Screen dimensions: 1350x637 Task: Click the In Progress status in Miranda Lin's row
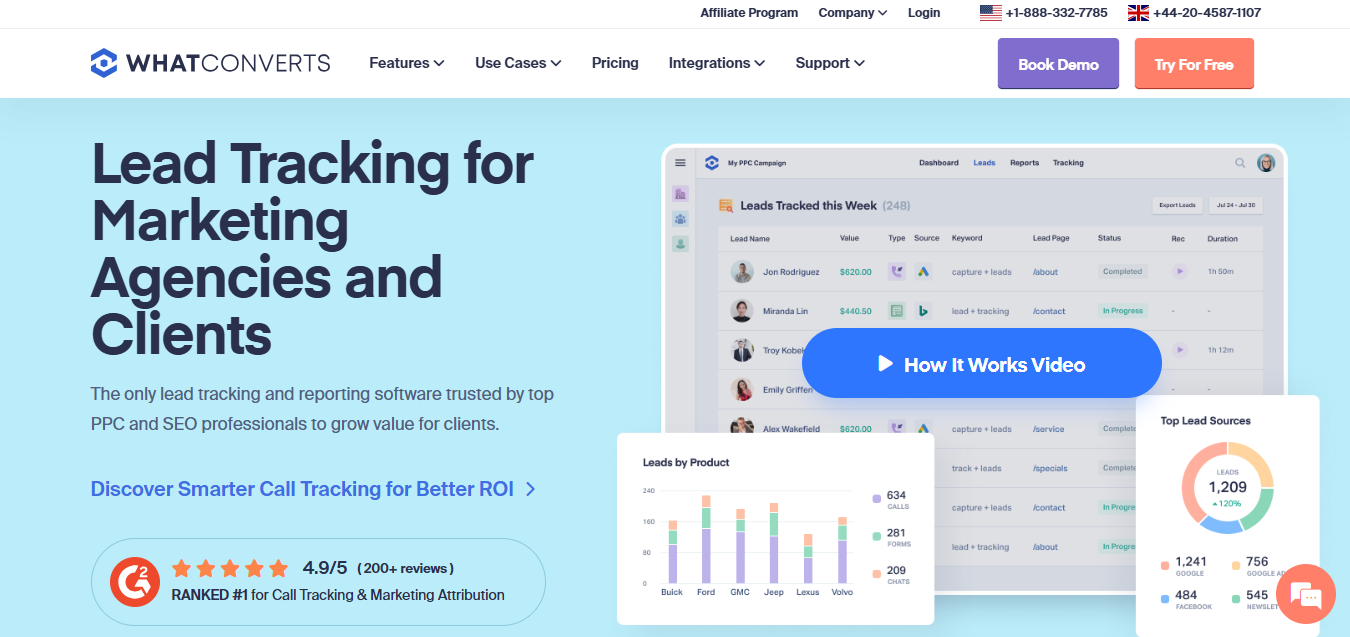click(x=1123, y=311)
